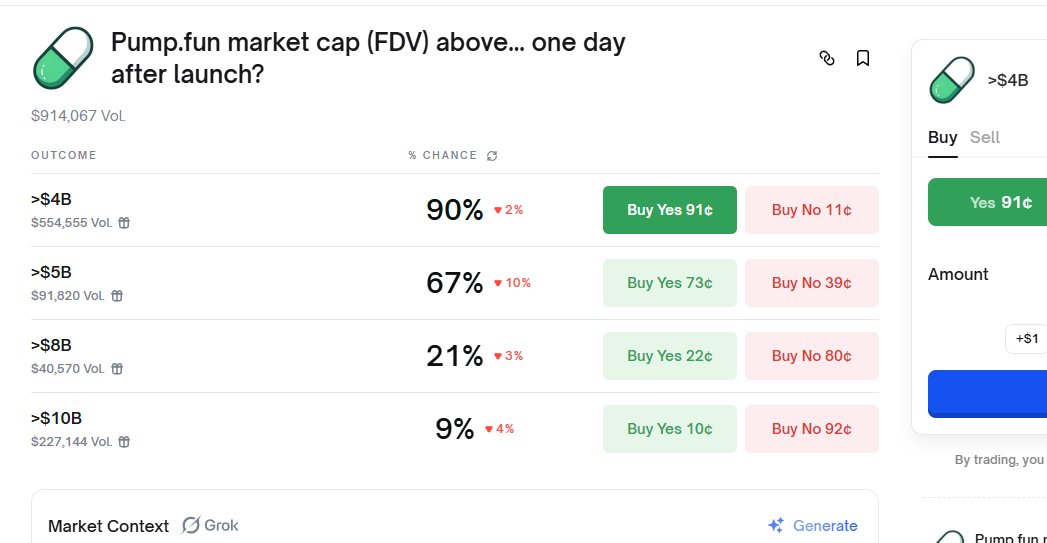Open rewards gift icon for >$5B

point(117,296)
